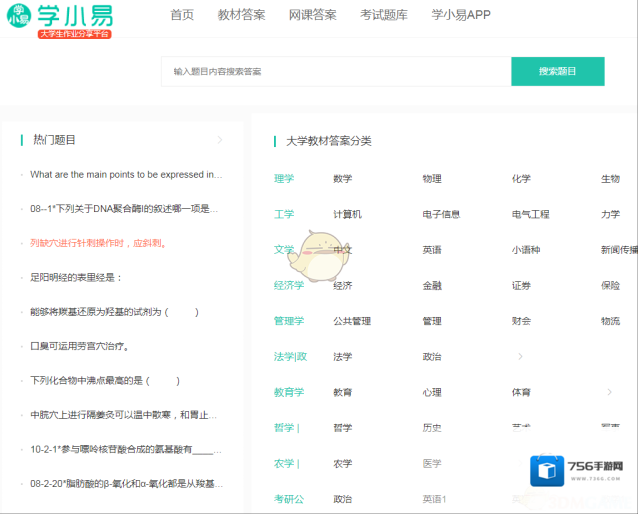Viewport: 638px width, 514px height.
Task: Expand more subjects in the 法学|政 row
Action: [x=520, y=356]
